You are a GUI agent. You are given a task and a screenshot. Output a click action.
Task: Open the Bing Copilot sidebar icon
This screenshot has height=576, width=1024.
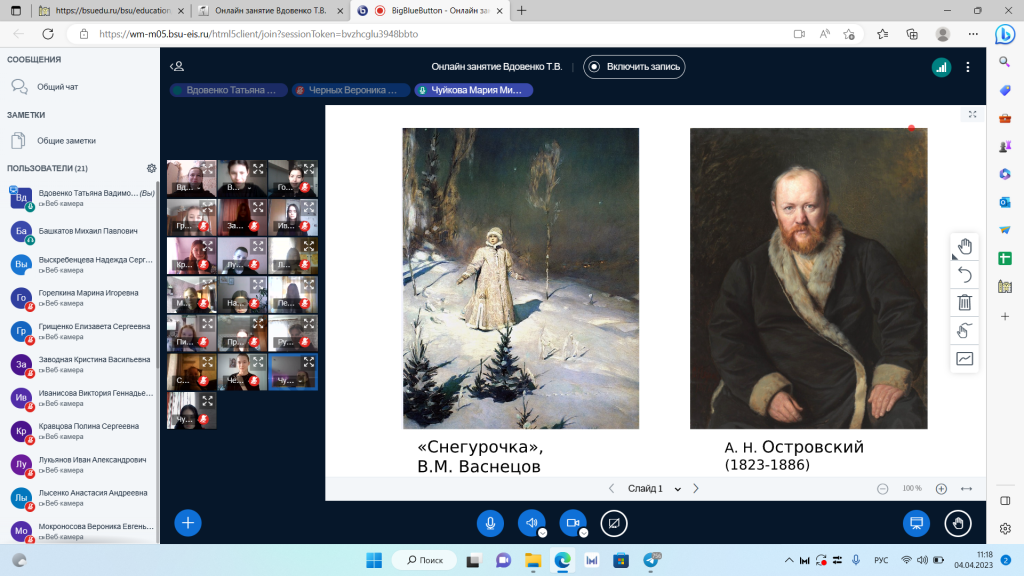[x=1005, y=34]
